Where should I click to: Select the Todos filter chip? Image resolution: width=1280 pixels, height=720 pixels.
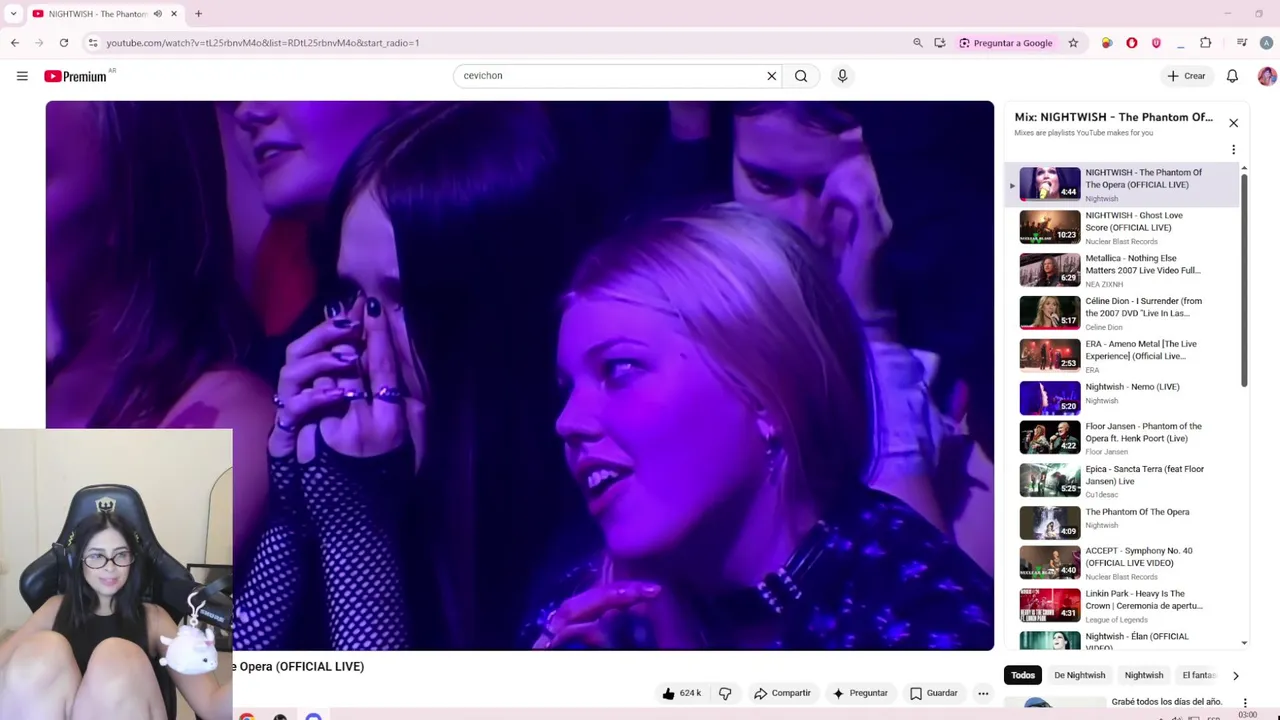coord(1022,675)
